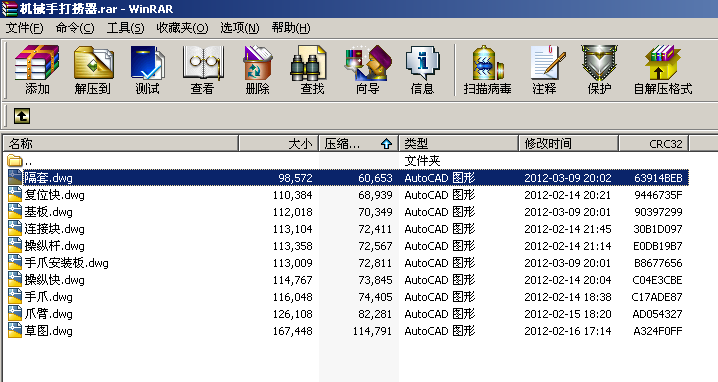Select the parent folder '..' icon
This screenshot has height=382, width=718.
tap(15, 161)
